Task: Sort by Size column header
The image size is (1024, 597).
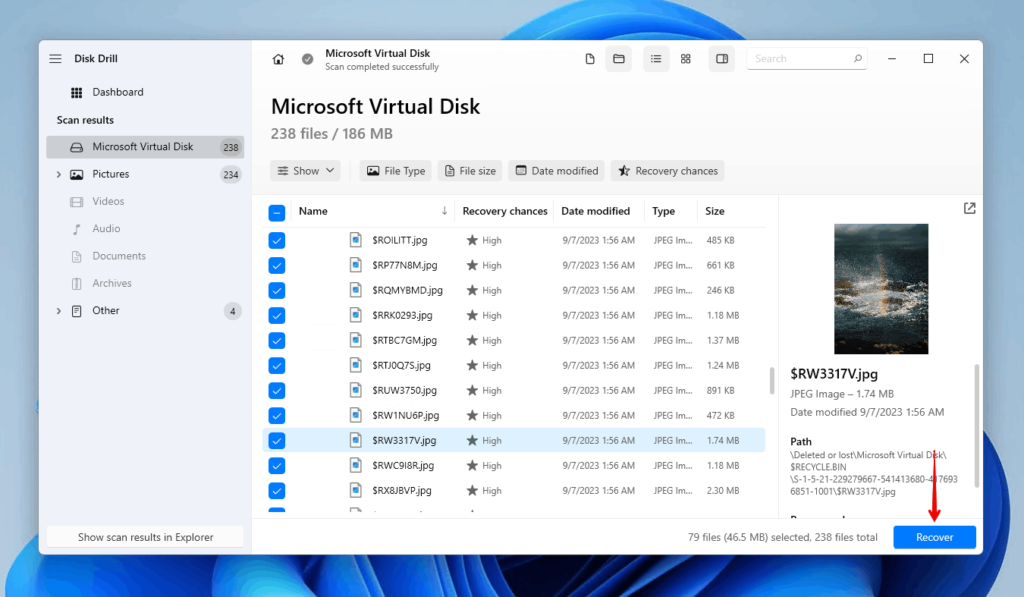Action: 714,211
